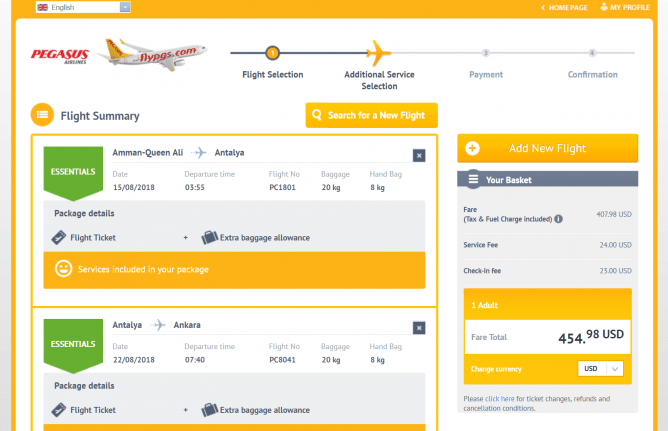Click the Add New Flight button
668x431 pixels.
tap(547, 148)
